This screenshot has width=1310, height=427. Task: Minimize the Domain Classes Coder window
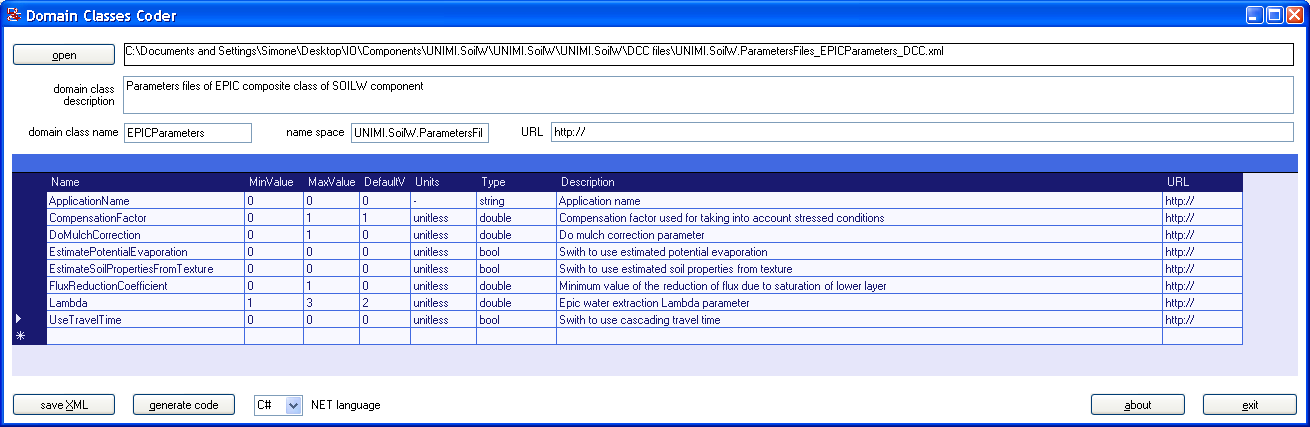coord(1254,15)
